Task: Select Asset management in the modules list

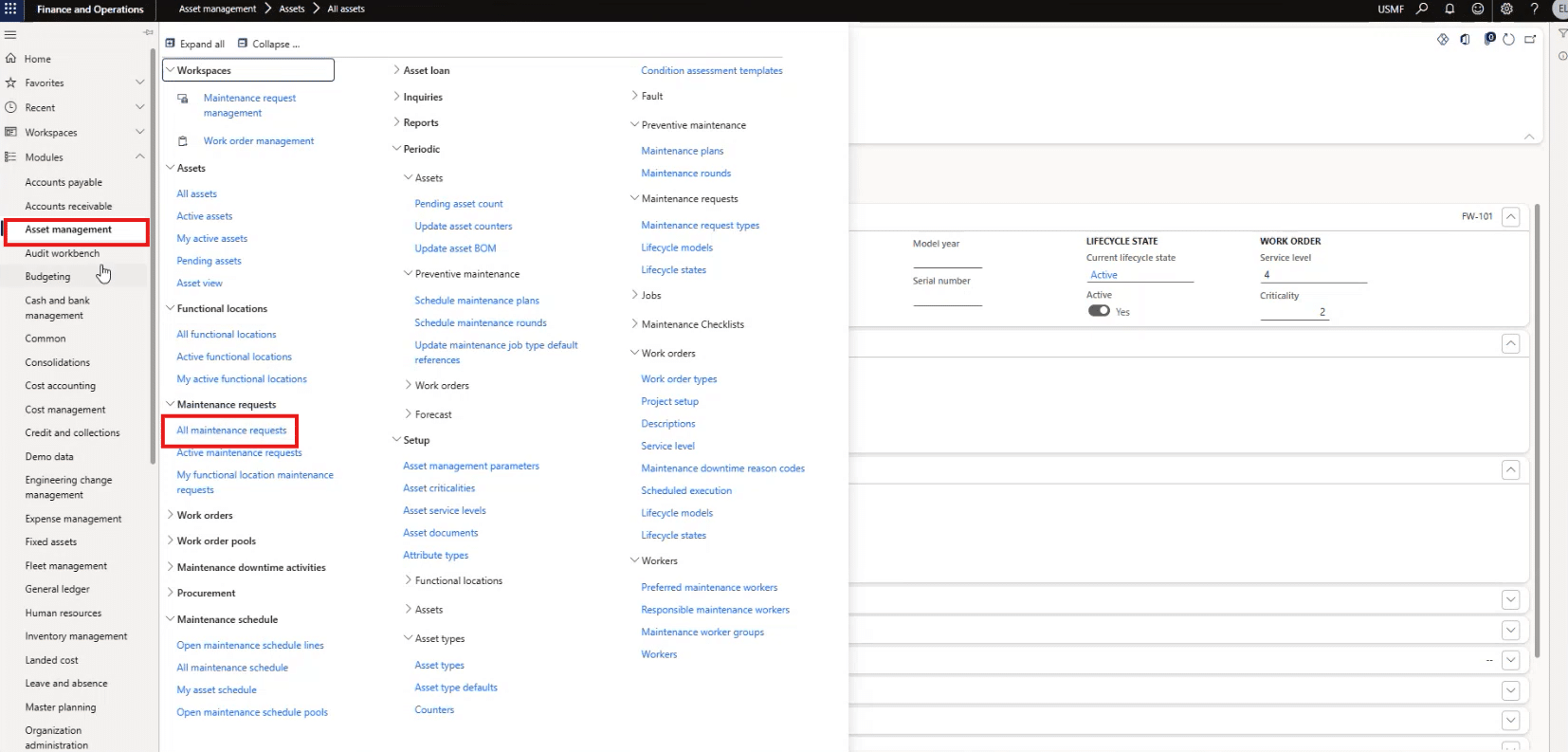Action: click(x=68, y=229)
